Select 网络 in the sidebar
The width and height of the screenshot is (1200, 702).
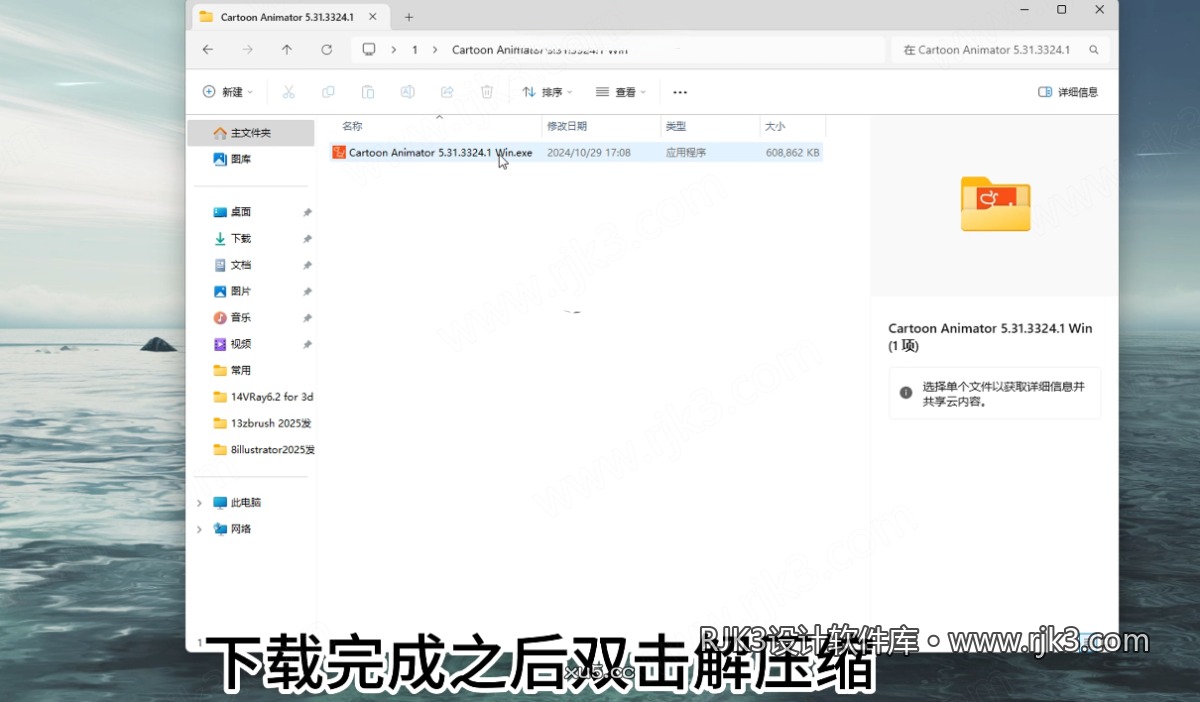point(241,529)
